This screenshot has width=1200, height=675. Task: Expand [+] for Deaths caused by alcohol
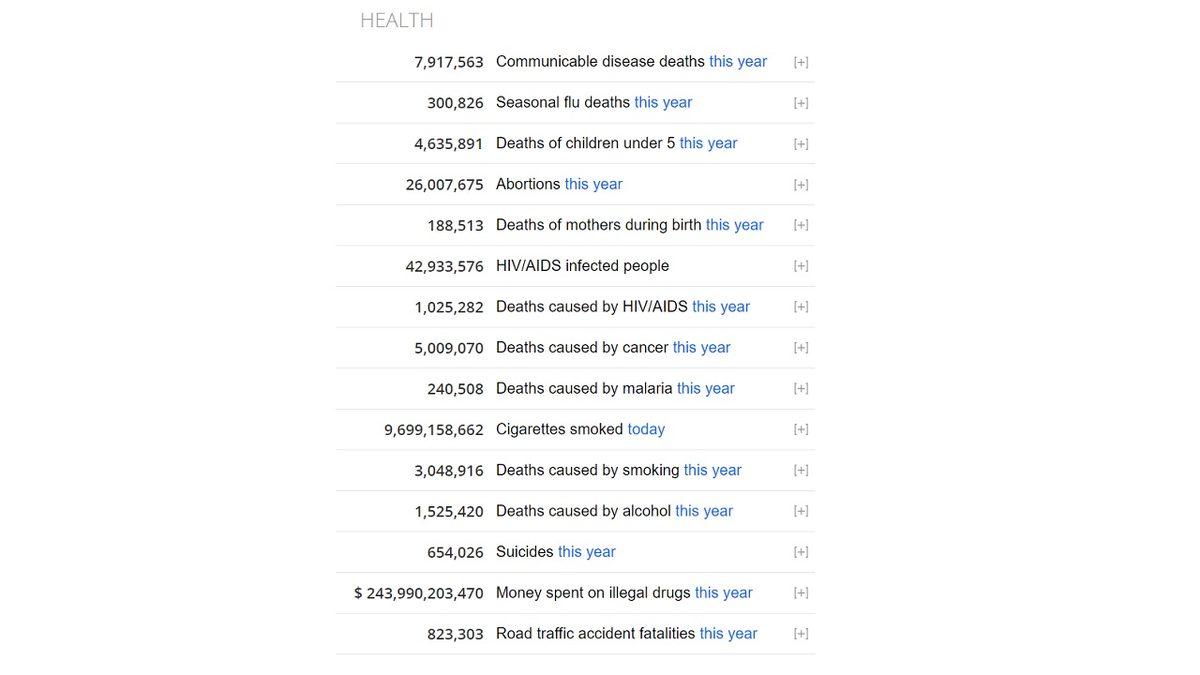(x=801, y=511)
